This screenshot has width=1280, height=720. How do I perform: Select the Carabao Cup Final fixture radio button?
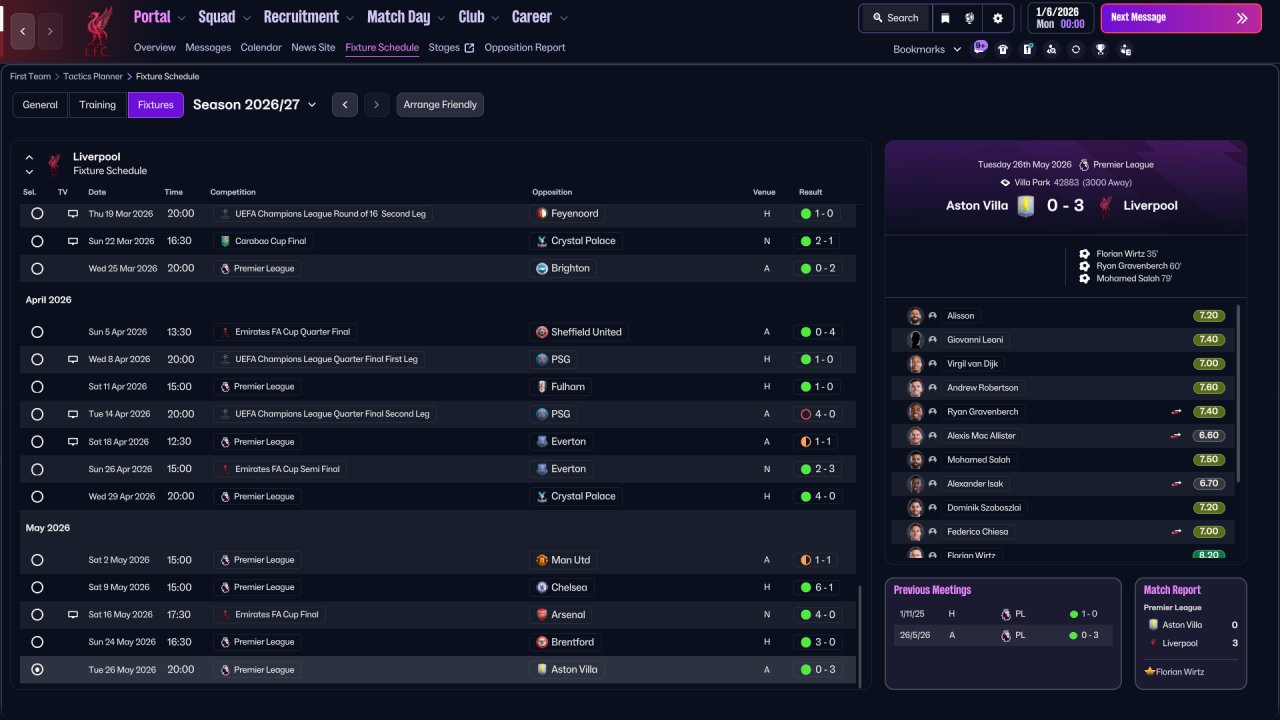37,241
